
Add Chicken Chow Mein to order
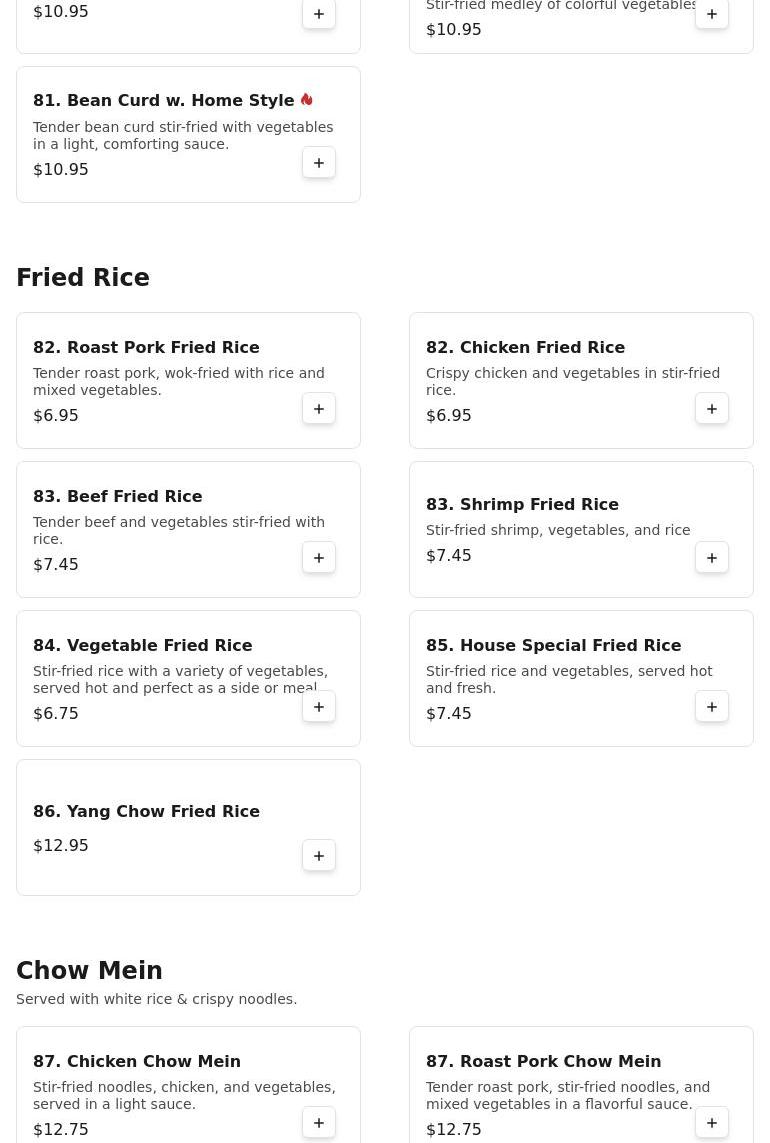[319, 1123]
